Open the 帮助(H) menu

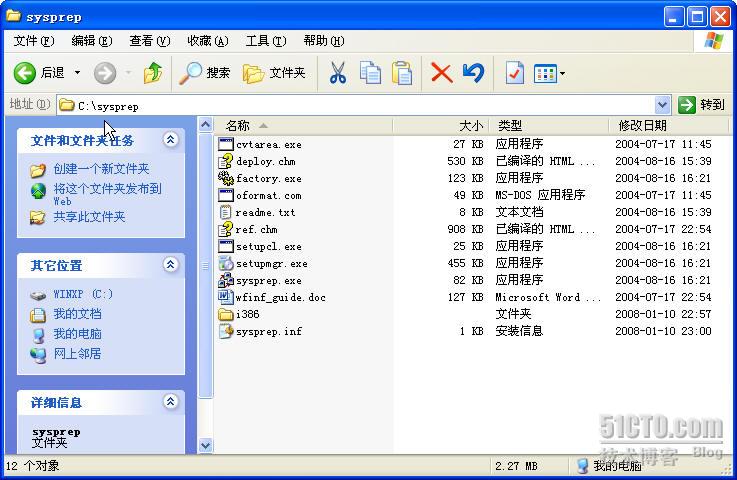pos(324,41)
